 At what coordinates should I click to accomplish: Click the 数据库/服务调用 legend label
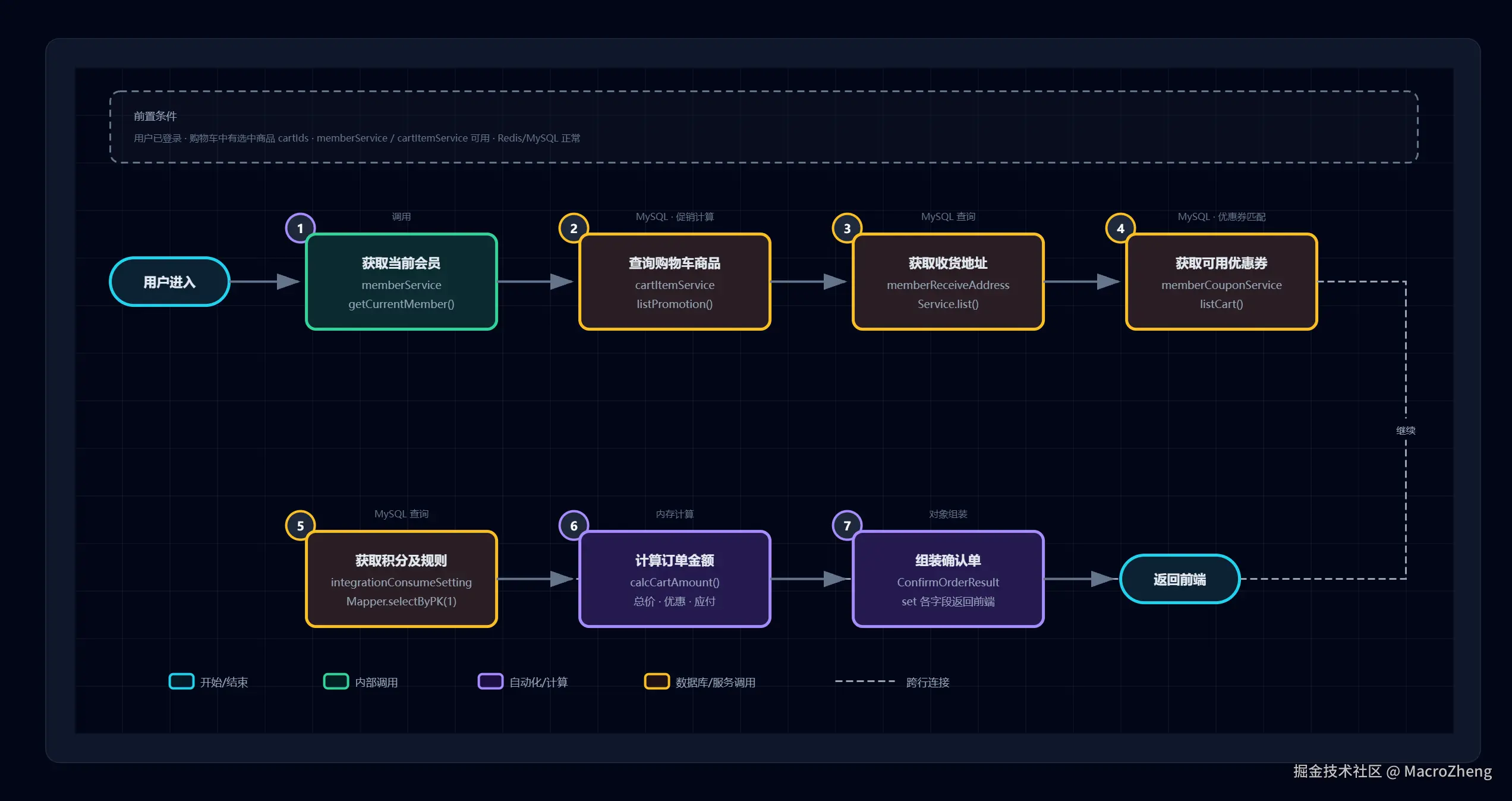(716, 682)
